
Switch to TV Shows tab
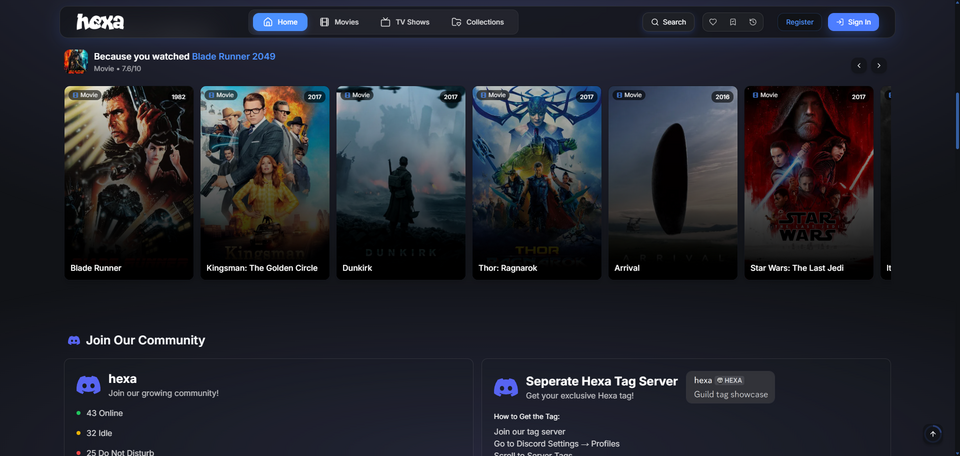(405, 22)
